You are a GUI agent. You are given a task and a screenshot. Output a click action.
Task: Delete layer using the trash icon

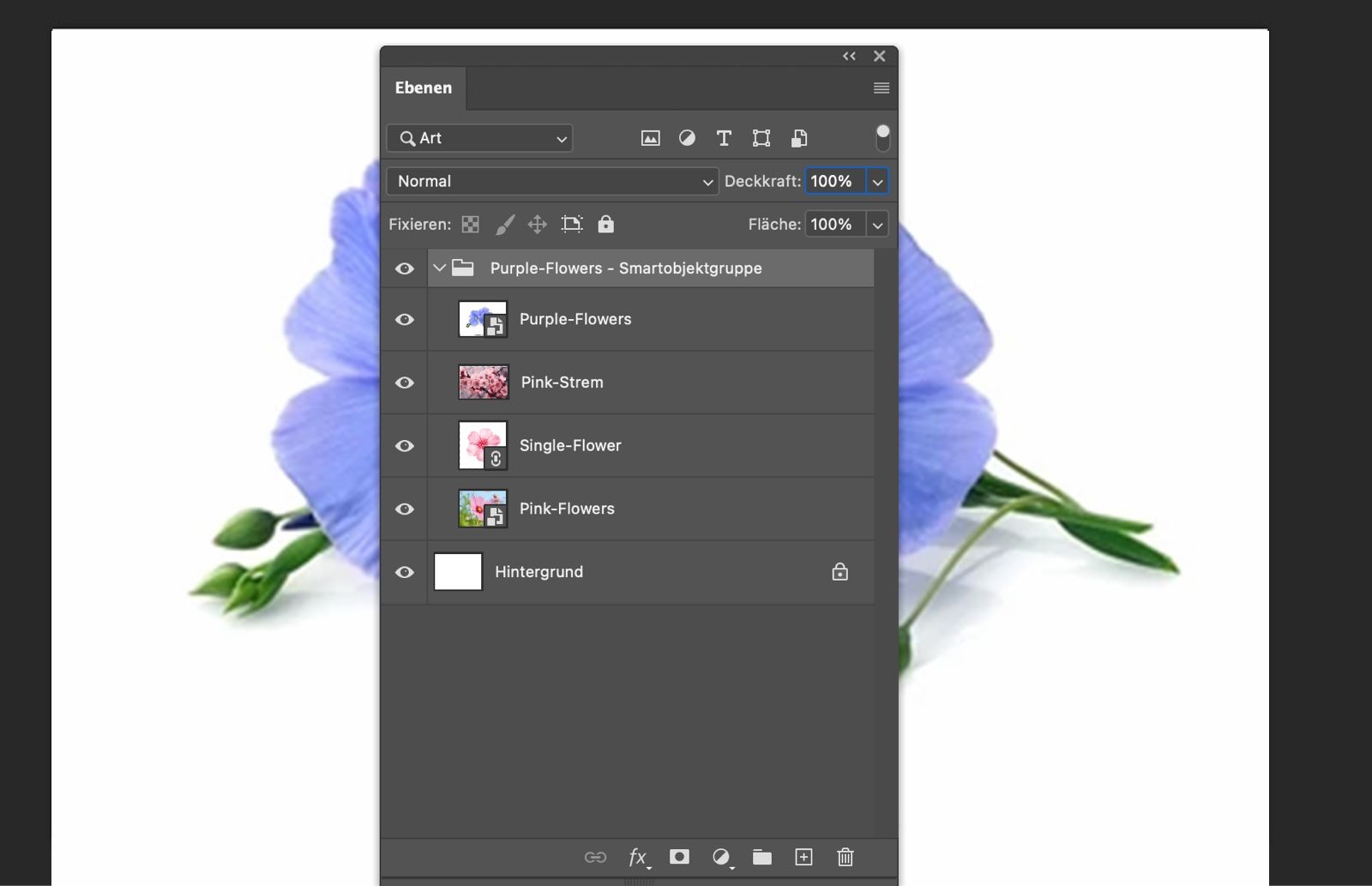pos(845,857)
